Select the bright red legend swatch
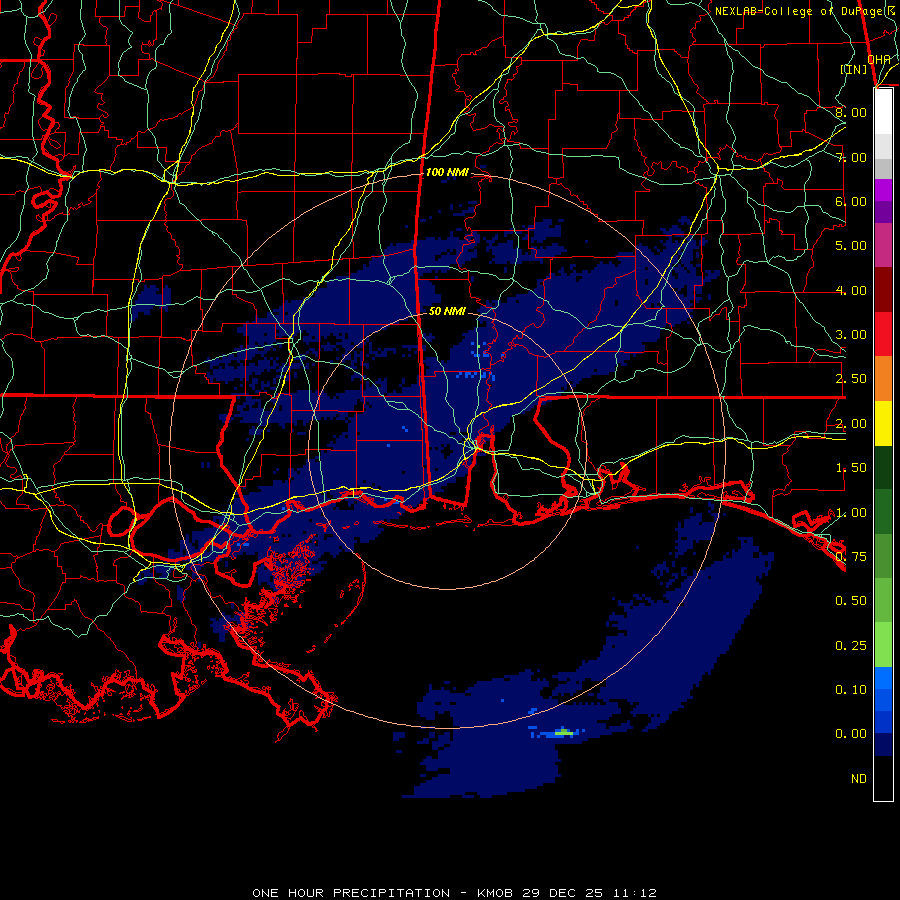Viewport: 900px width, 900px height. [x=883, y=334]
